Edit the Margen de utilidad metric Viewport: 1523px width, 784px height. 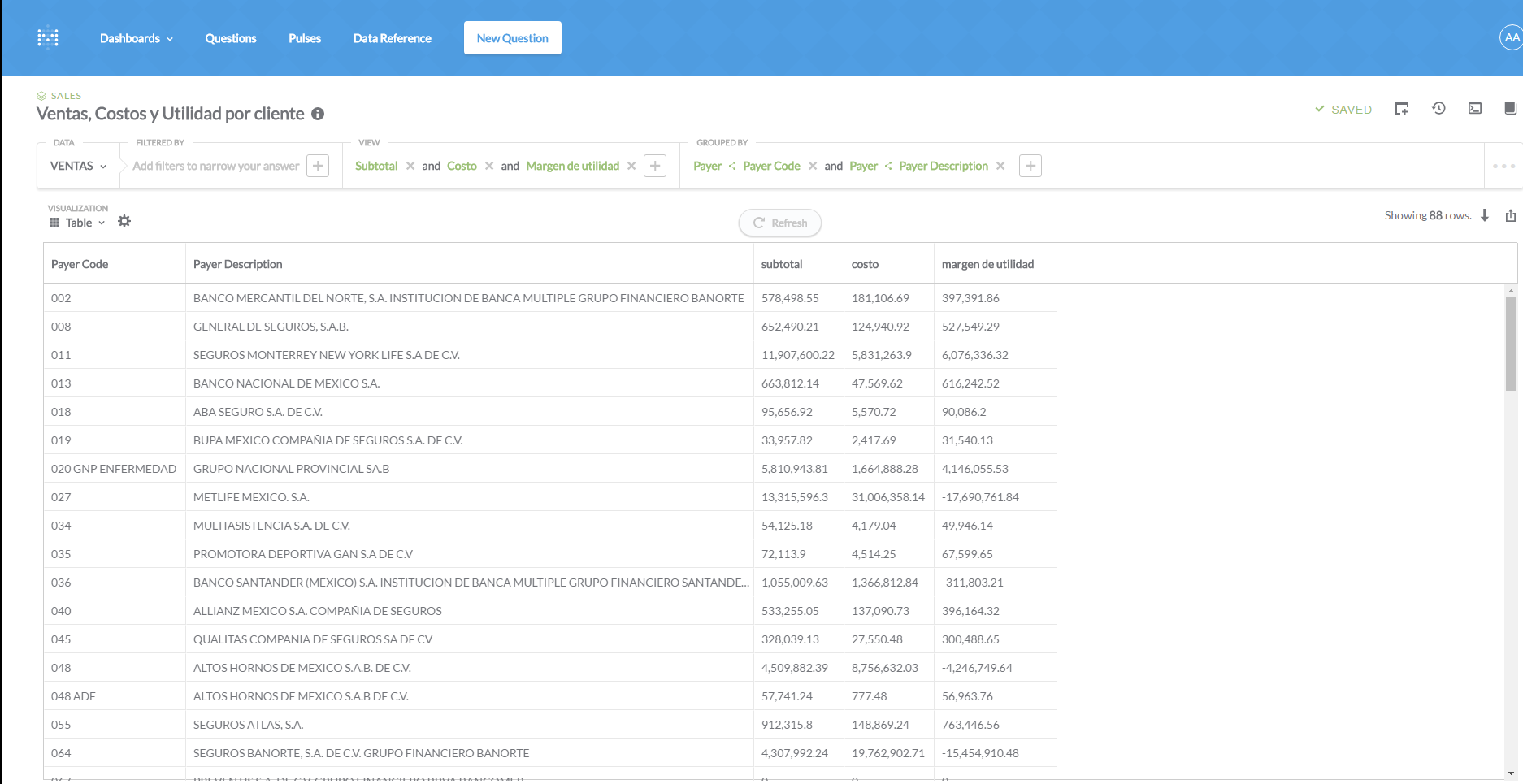pyautogui.click(x=573, y=166)
